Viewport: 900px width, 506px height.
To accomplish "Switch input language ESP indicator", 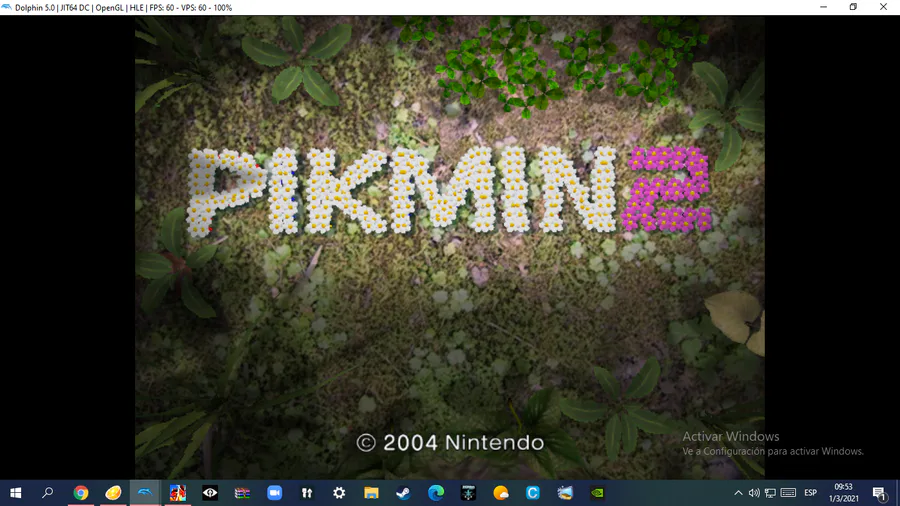I will point(810,493).
